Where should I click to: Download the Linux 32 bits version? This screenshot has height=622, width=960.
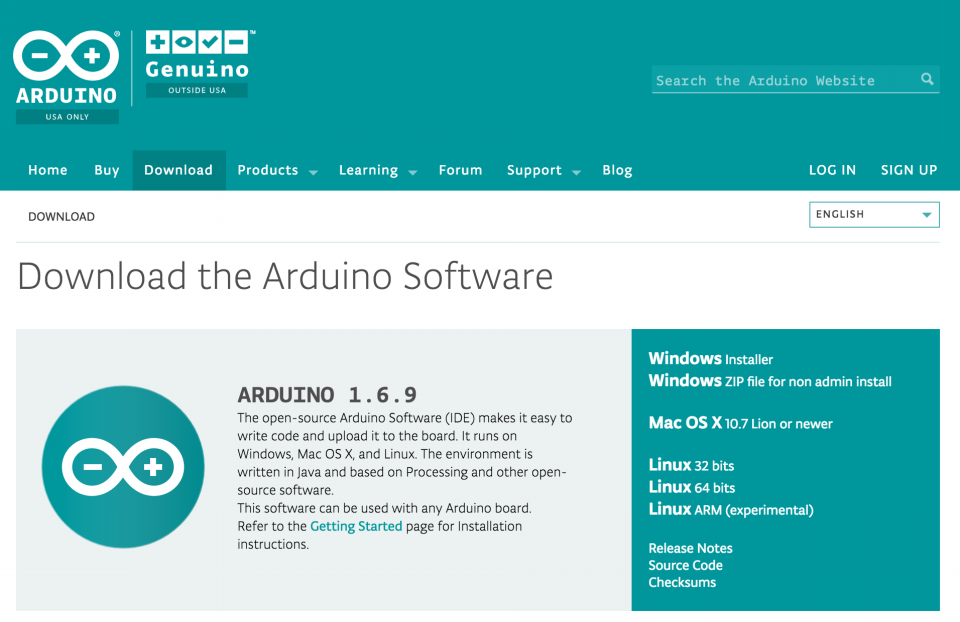click(x=691, y=465)
